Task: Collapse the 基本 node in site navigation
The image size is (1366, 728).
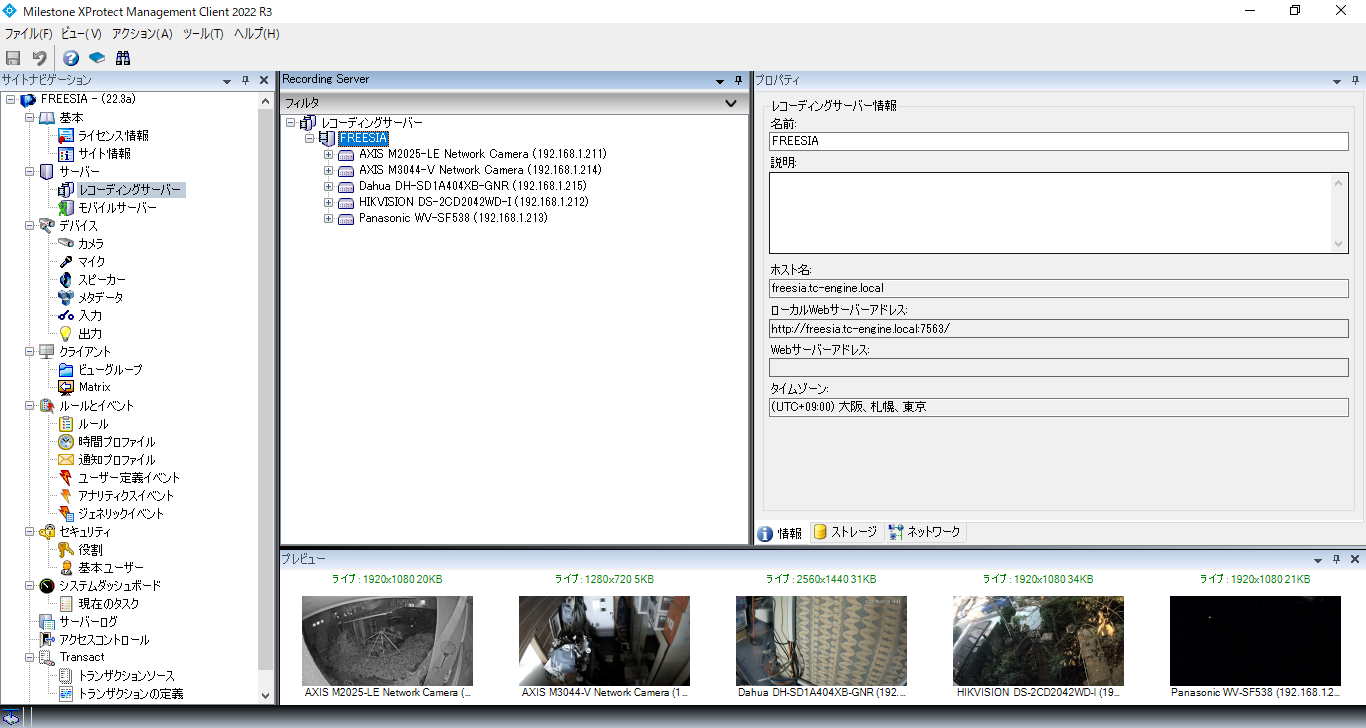Action: pyautogui.click(x=29, y=118)
